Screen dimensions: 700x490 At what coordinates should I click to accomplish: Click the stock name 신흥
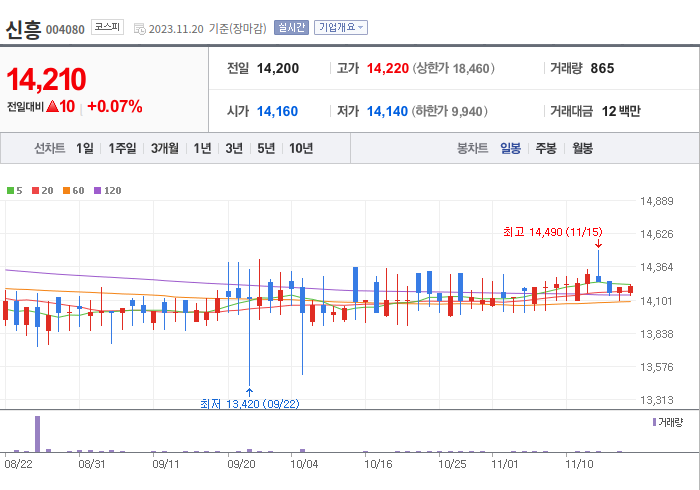point(23,29)
